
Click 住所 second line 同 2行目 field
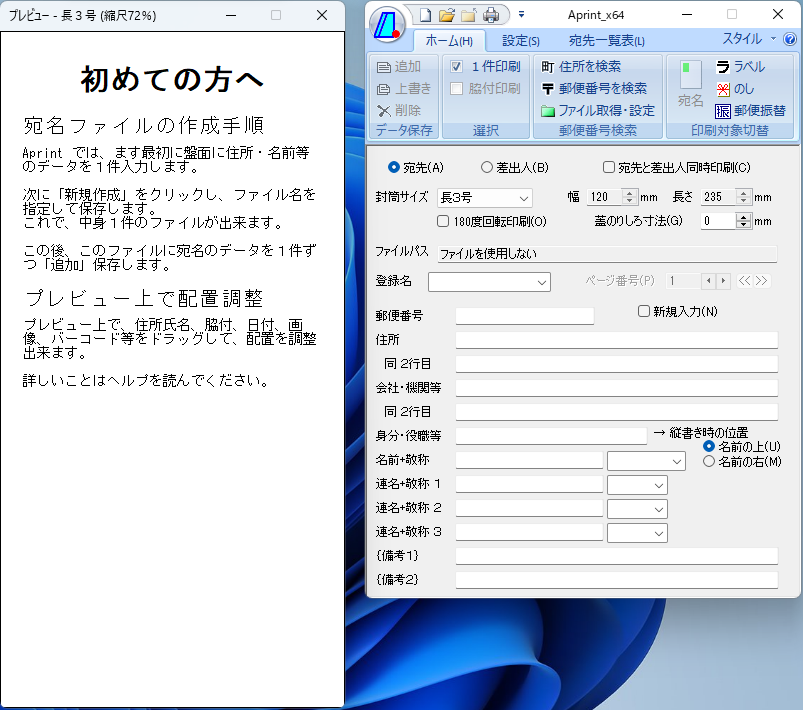617,364
